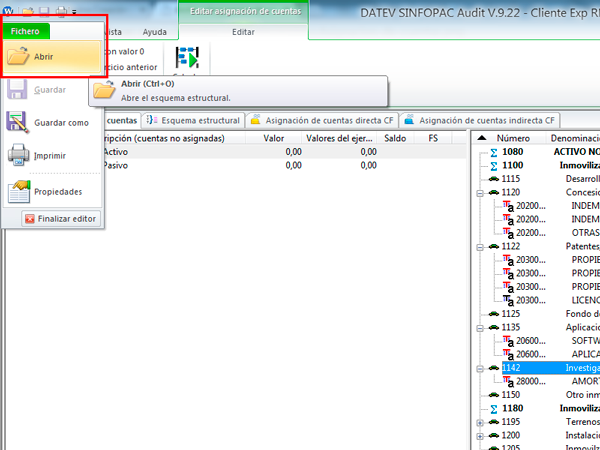The image size is (600, 450).
Task: Expand the 1195 tree node
Action: (479, 423)
